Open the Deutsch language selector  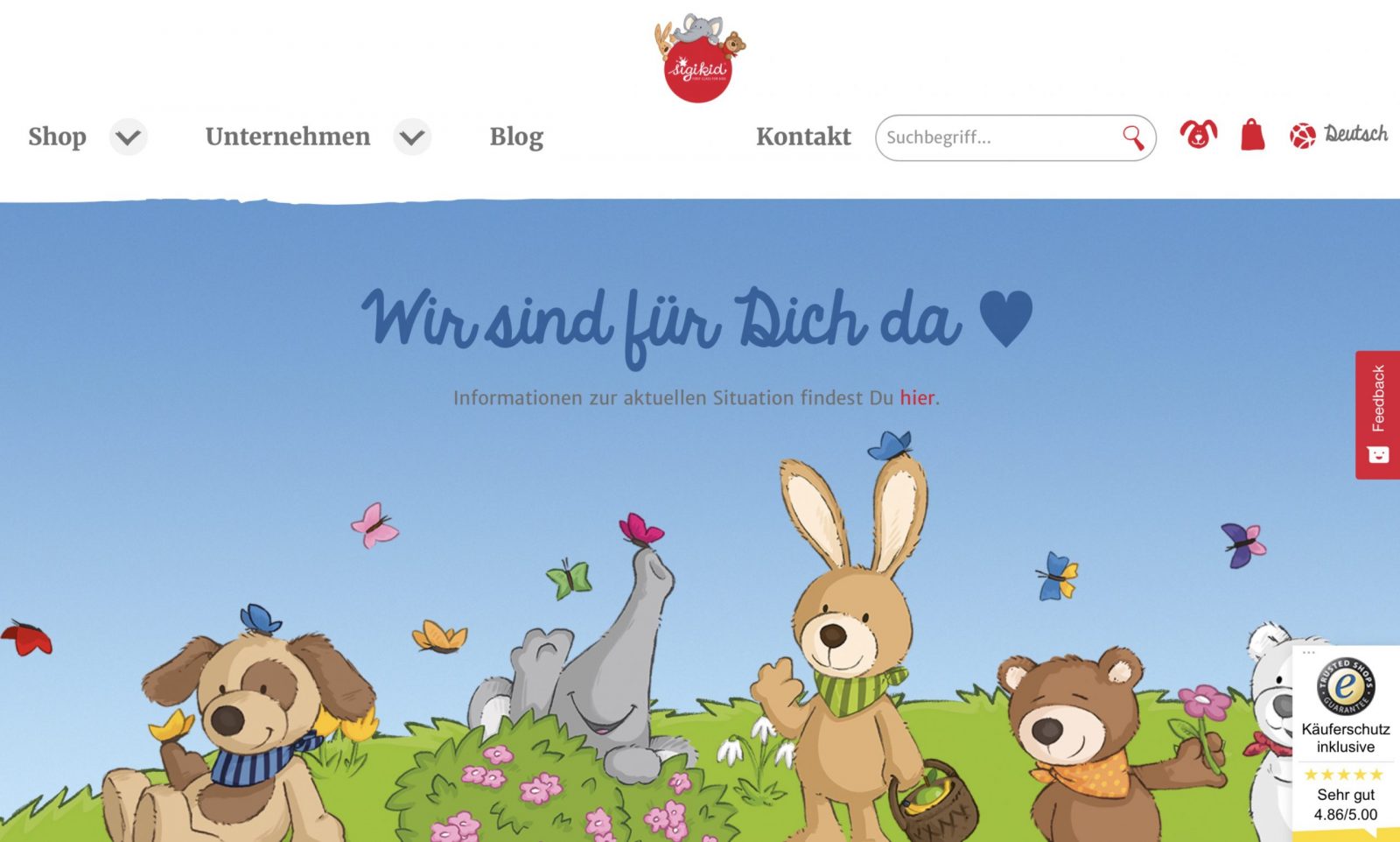tap(1355, 134)
